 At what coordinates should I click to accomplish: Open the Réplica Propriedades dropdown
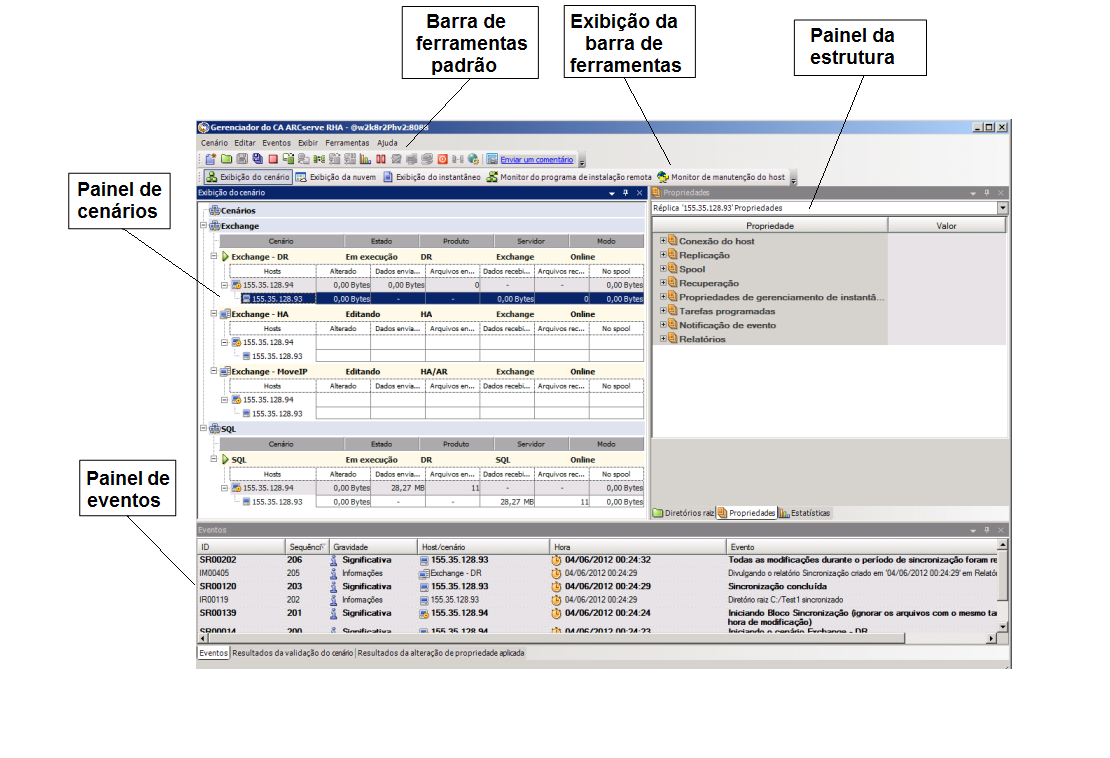click(1003, 208)
